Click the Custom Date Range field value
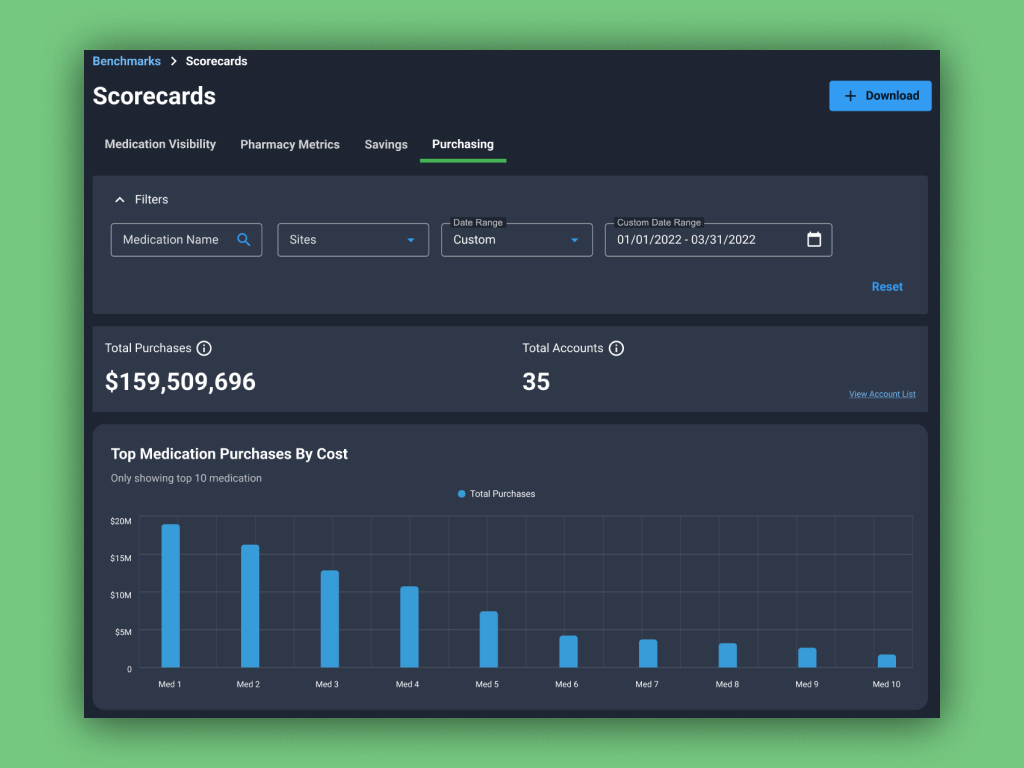 click(686, 240)
